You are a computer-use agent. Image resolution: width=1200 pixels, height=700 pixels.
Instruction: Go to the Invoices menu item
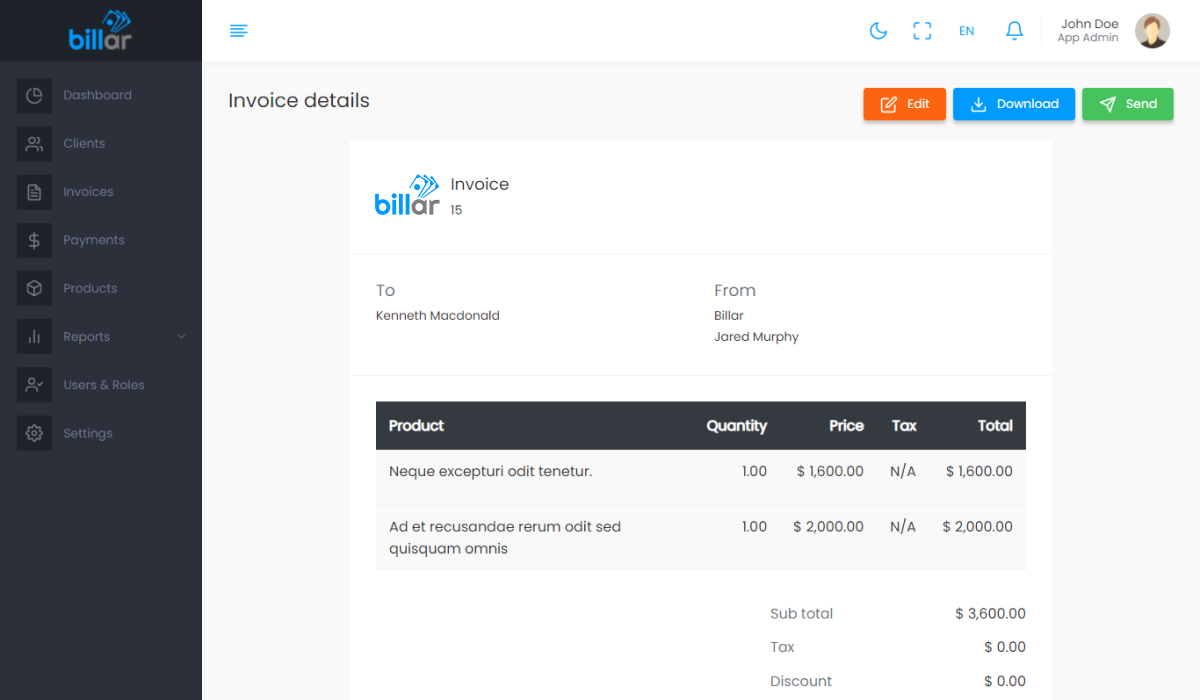pyautogui.click(x=88, y=192)
